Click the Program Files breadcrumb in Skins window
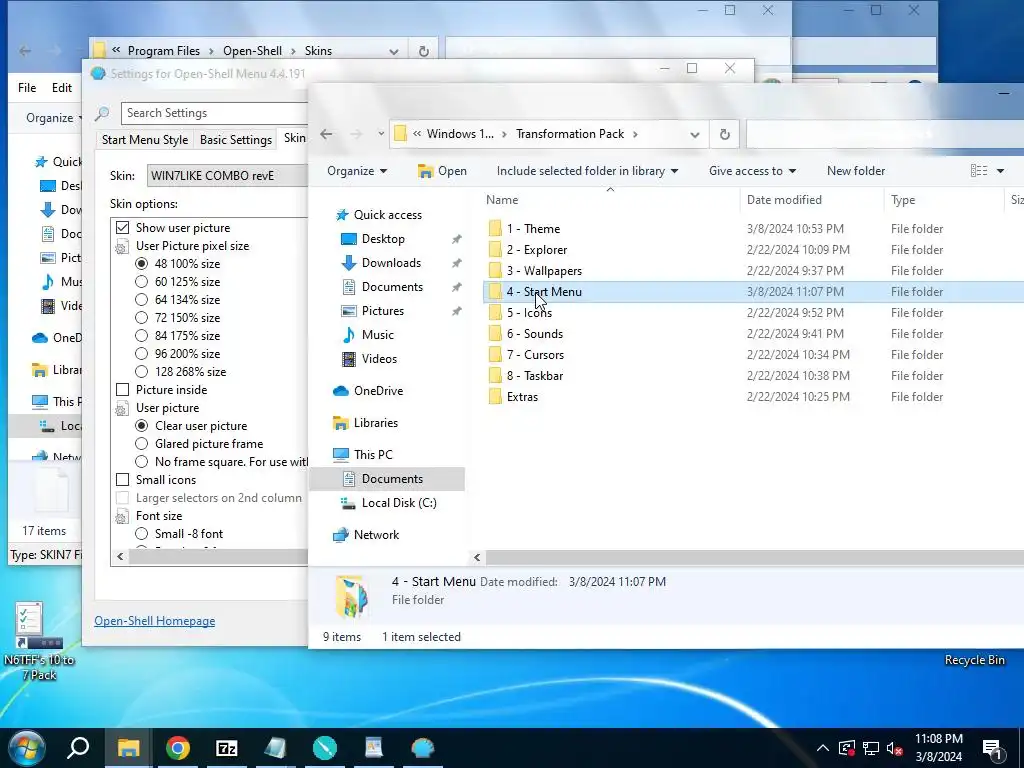Viewport: 1024px width, 768px height. point(164,51)
